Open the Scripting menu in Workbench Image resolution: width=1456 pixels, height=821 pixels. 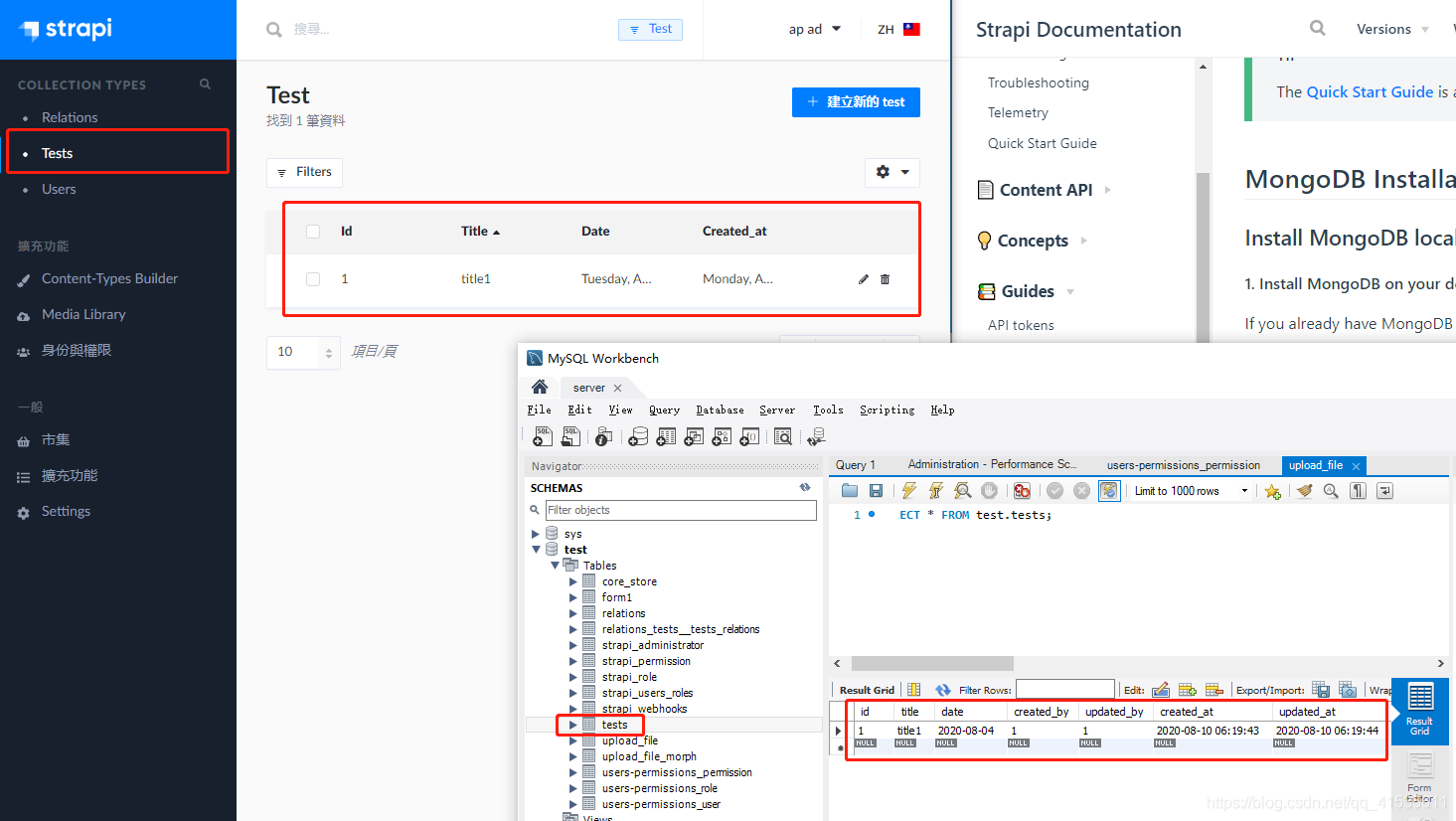(887, 410)
